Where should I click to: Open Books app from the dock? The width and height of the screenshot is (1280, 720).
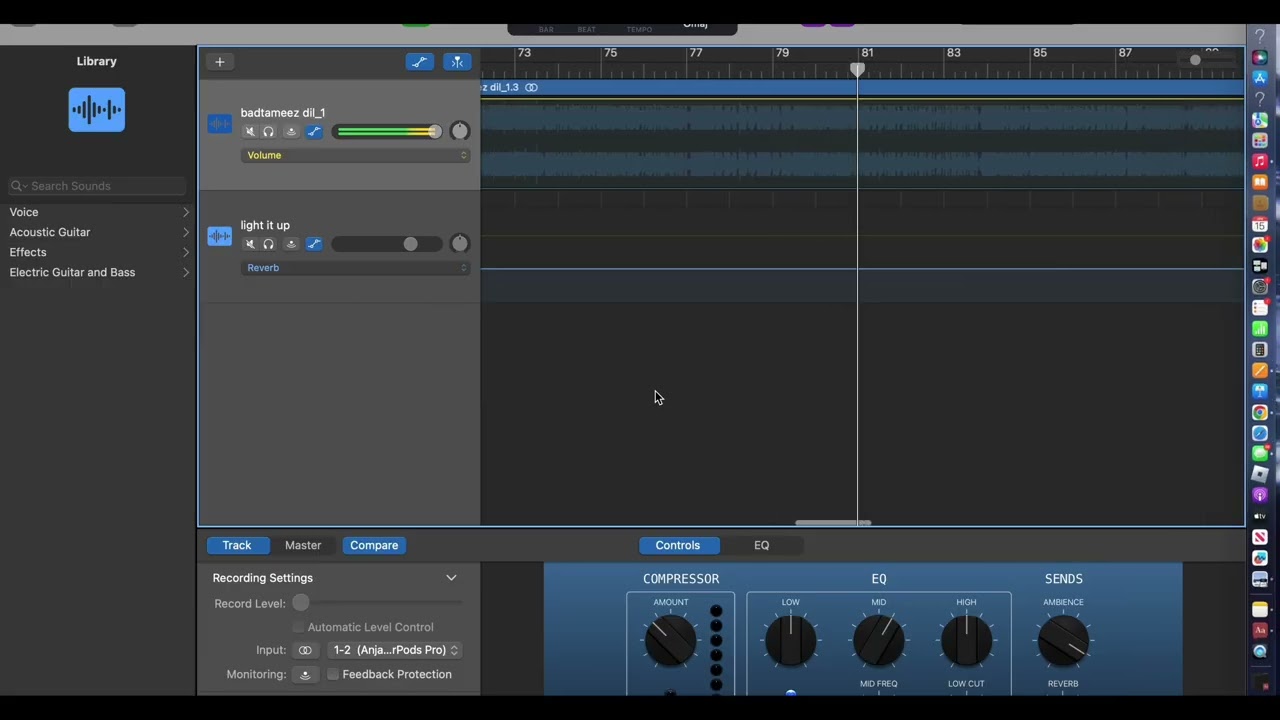[1260, 182]
